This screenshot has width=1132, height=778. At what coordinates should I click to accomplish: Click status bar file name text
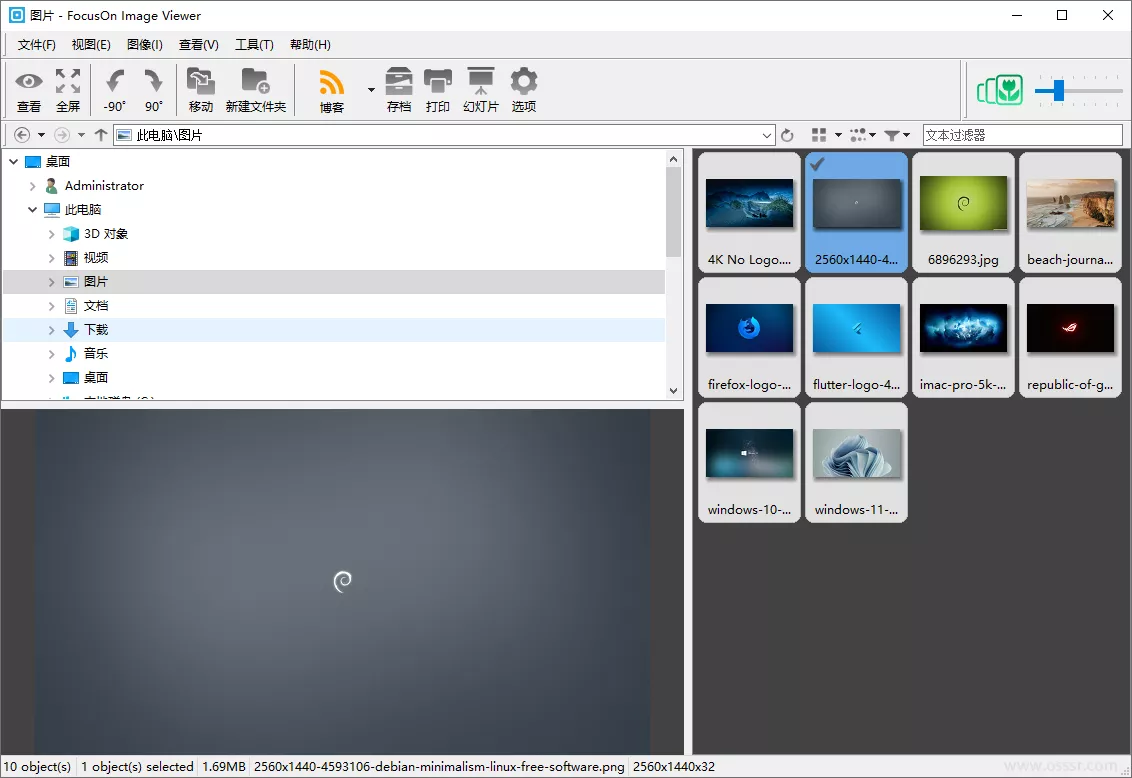(439, 766)
